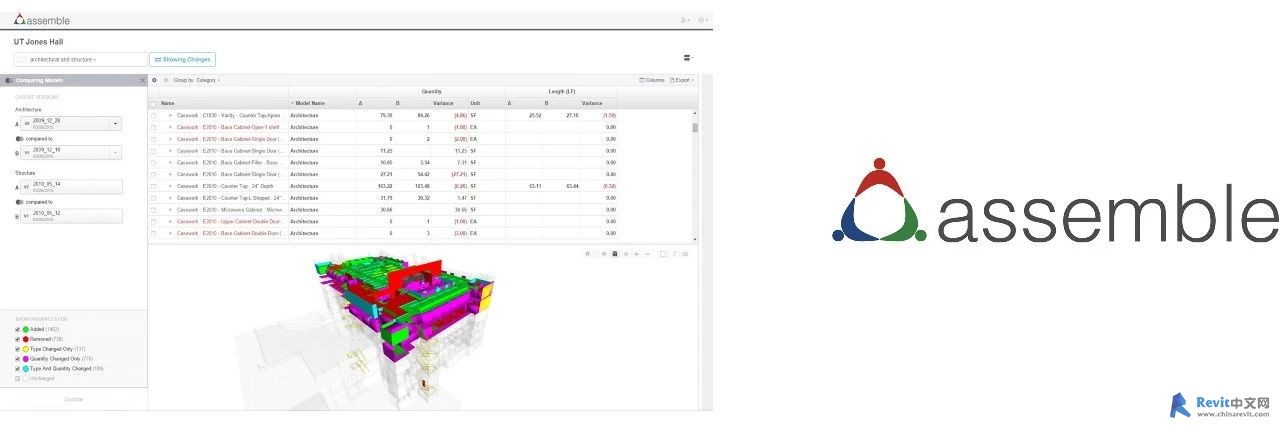Click the UT Jones Hall project title
Screen dimensions: 1280x426
tap(36, 42)
